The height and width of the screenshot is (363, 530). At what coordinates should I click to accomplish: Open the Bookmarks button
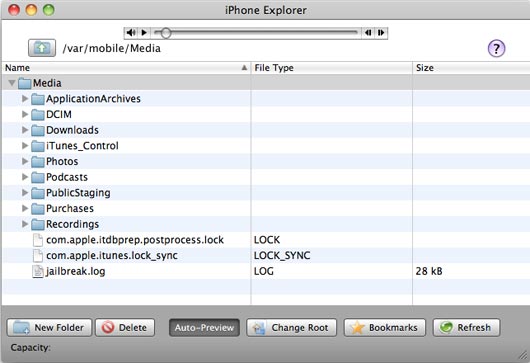point(385,328)
